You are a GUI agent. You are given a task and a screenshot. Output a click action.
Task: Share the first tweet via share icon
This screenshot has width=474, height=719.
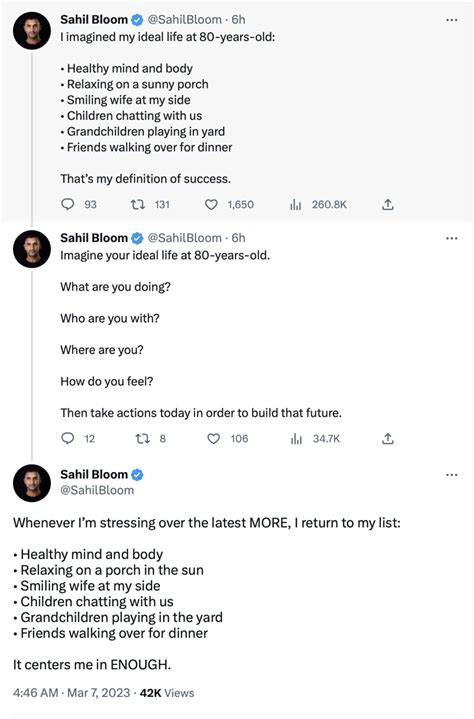click(x=388, y=204)
